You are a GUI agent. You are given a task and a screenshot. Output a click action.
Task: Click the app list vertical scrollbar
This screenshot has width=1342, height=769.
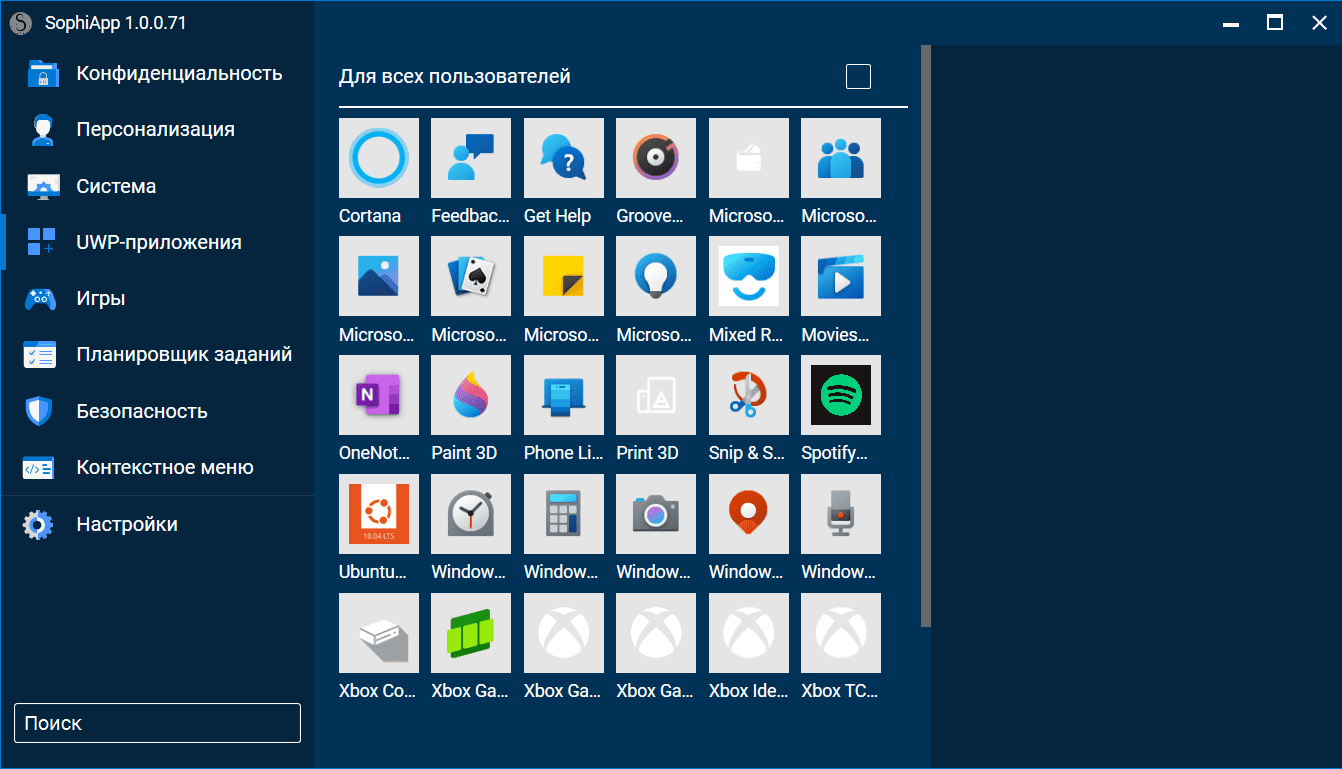[x=926, y=336]
